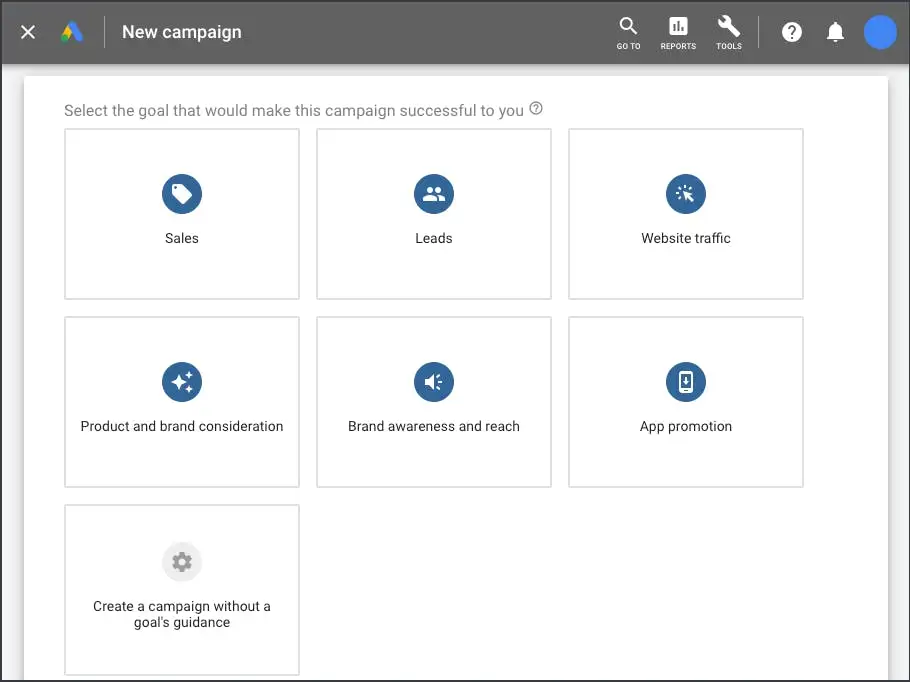Open the Go To search tool
Screen dimensions: 910x682
[x=628, y=32]
